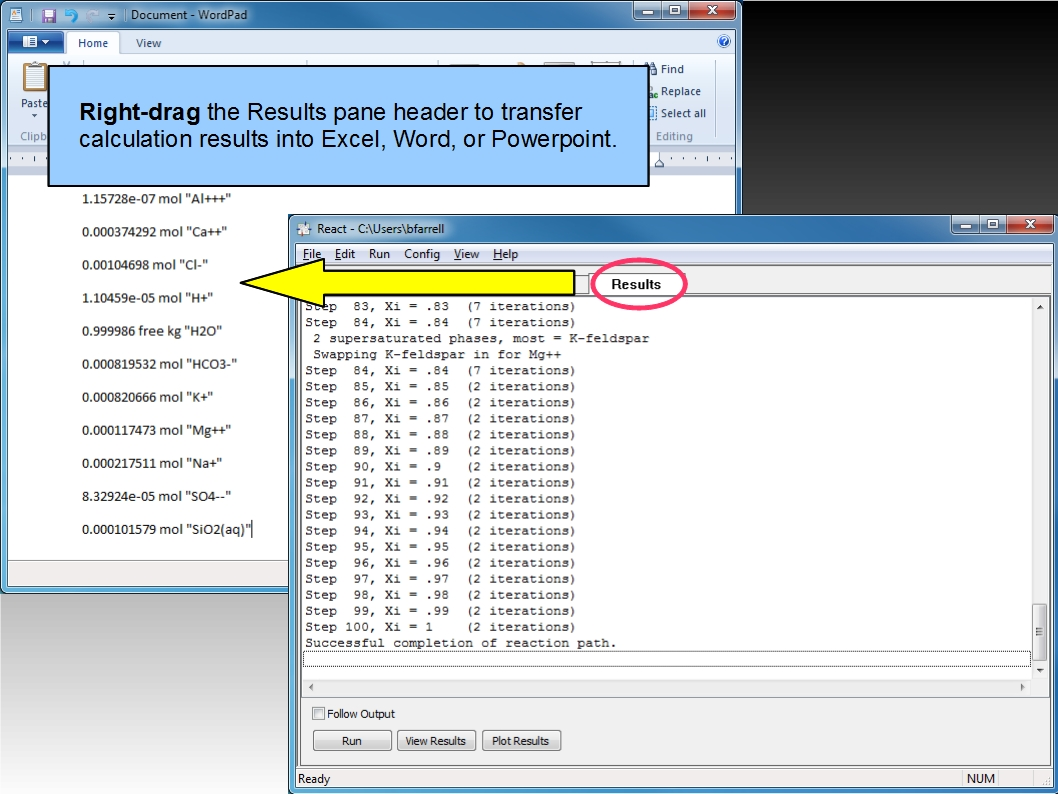Click the line 0.000820666 mol "K+"

pos(148,397)
